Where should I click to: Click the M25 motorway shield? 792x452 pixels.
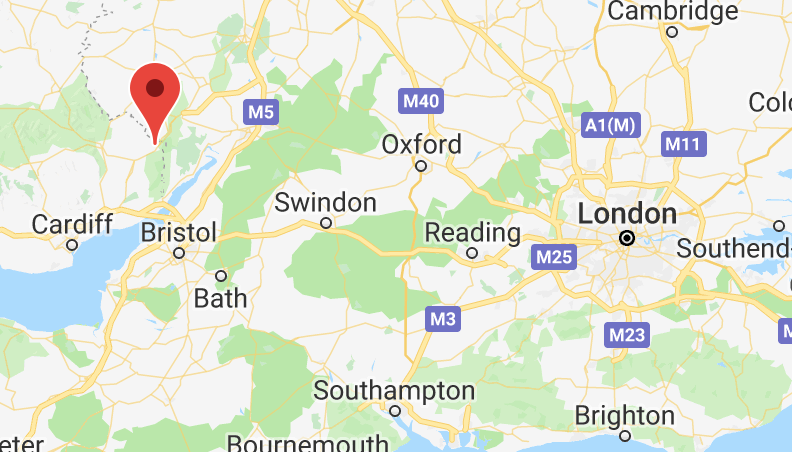(x=554, y=257)
